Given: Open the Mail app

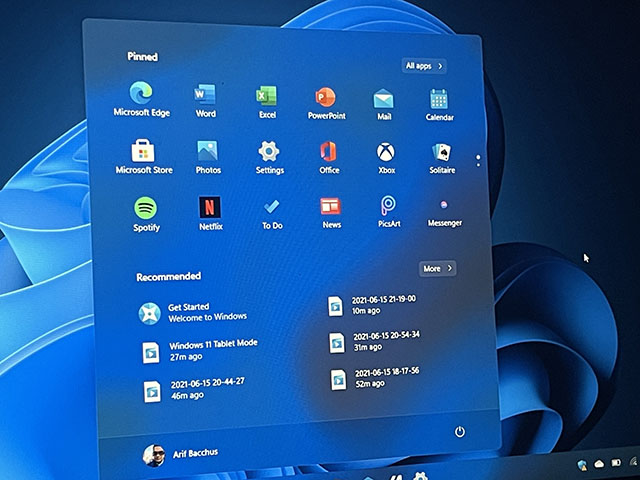Looking at the screenshot, I should tap(384, 104).
